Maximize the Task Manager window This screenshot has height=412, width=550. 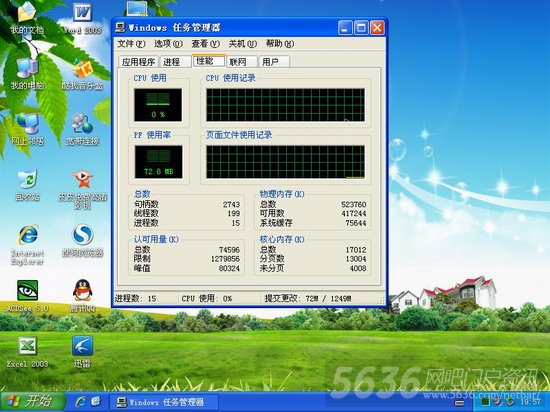tap(361, 28)
